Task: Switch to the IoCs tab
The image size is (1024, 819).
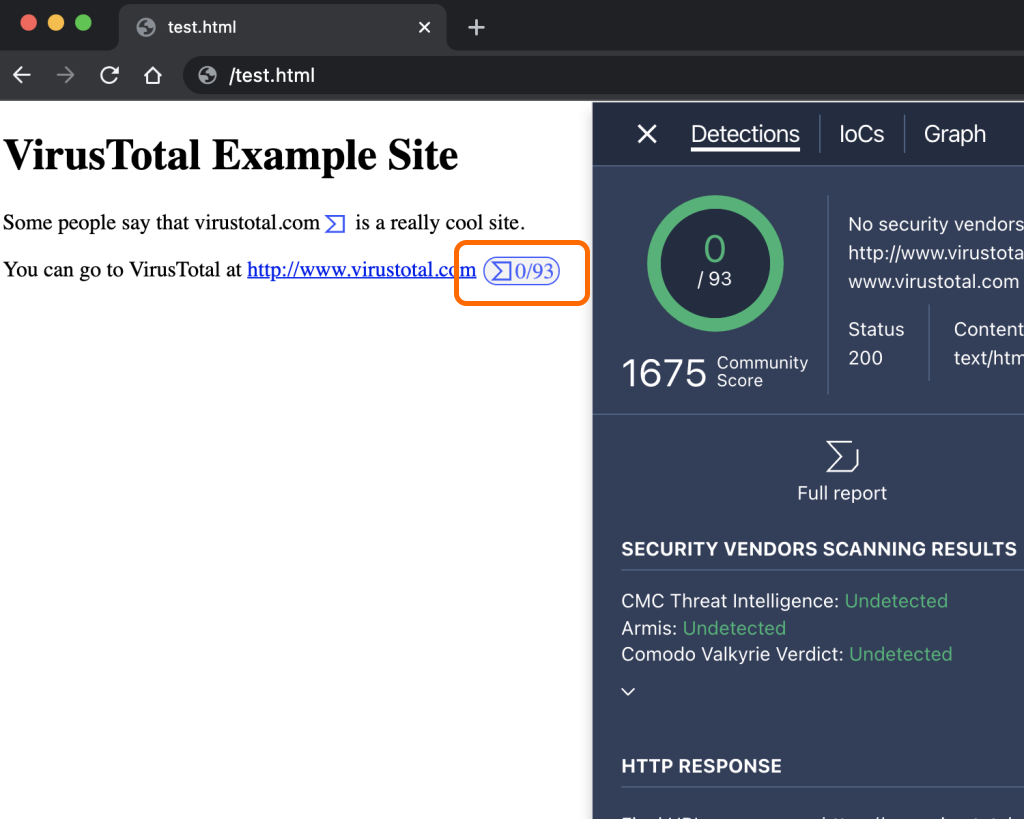Action: tap(861, 134)
